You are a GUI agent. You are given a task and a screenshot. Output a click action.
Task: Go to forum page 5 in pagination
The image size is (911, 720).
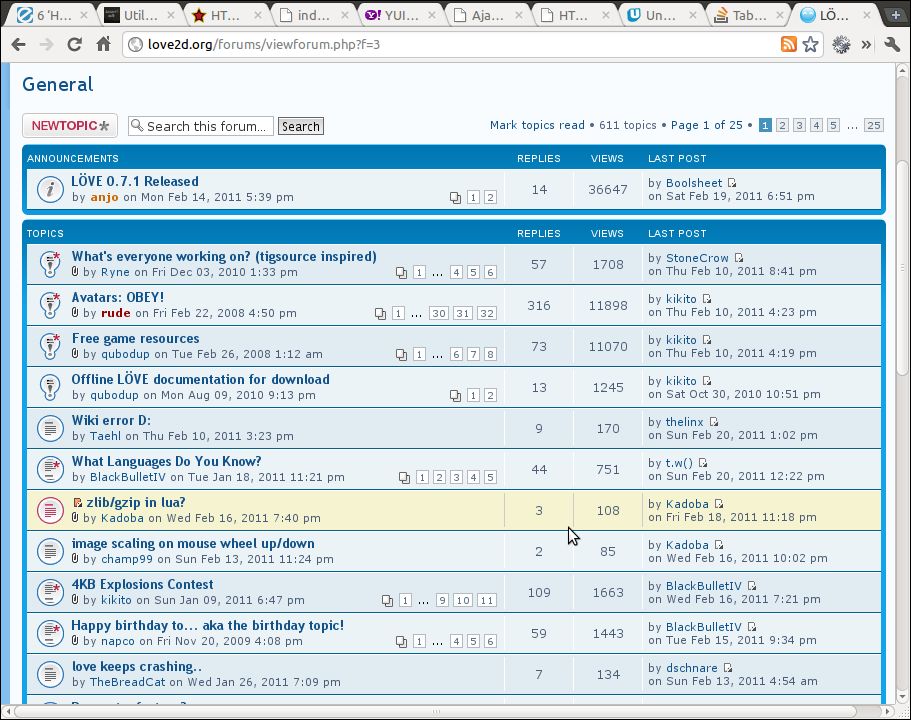(833, 125)
